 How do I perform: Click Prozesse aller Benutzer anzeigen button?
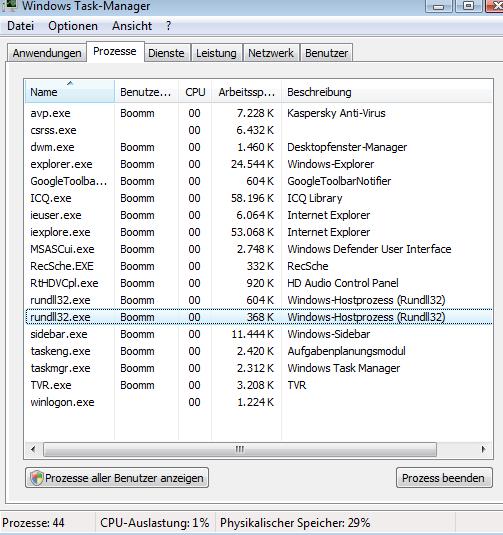117,478
